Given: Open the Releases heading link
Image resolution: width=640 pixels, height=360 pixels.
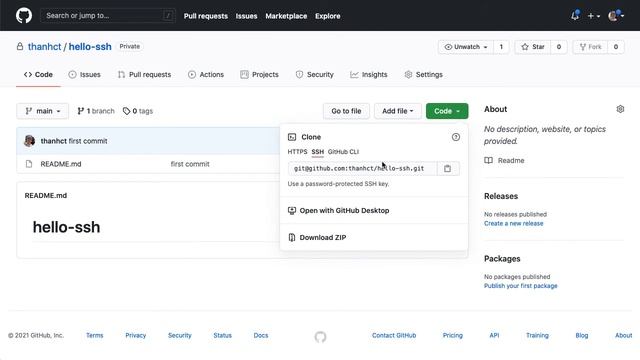Looking at the screenshot, I should pyautogui.click(x=501, y=196).
